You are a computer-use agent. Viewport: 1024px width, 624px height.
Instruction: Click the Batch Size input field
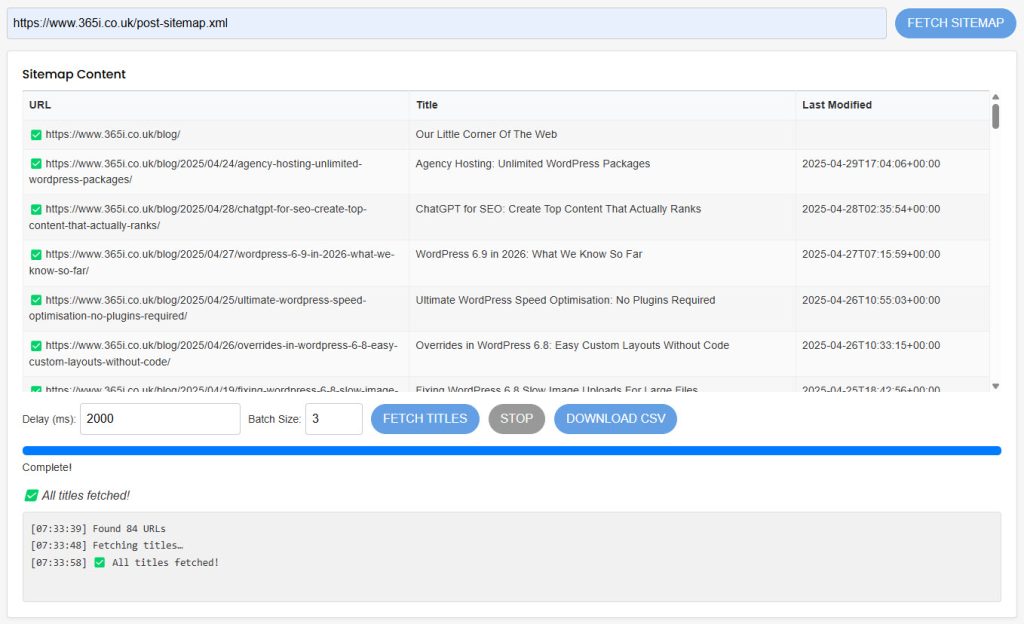pyautogui.click(x=333, y=418)
